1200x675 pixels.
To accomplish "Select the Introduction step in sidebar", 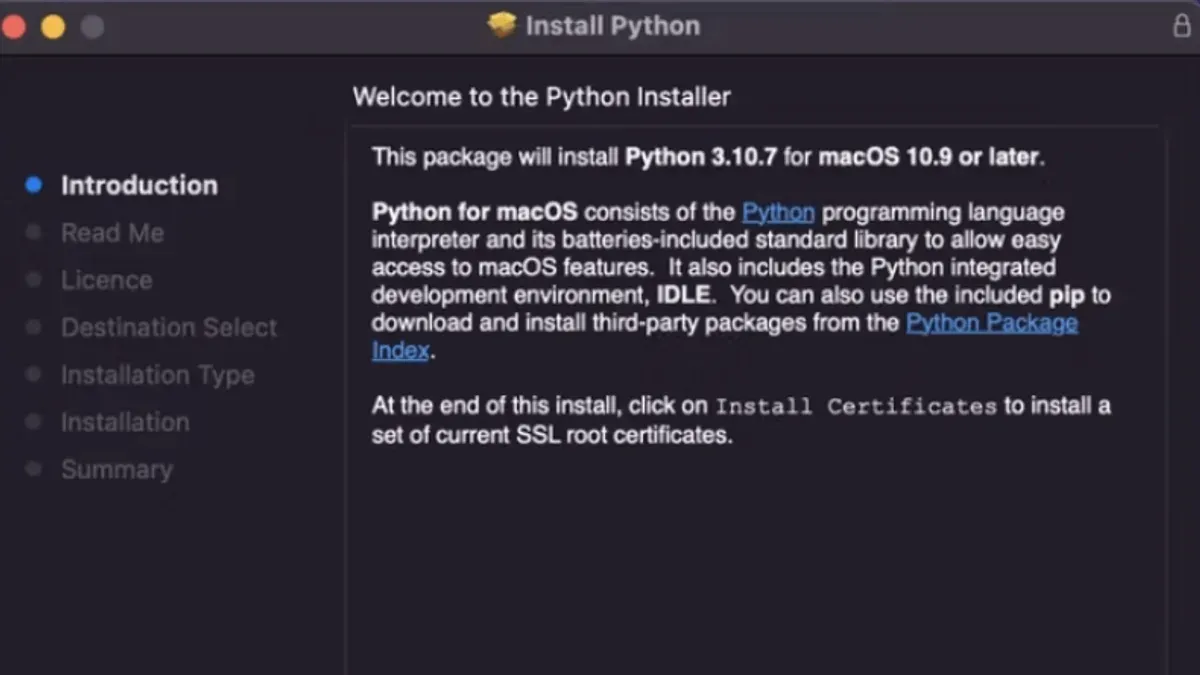I will pyautogui.click(x=139, y=185).
